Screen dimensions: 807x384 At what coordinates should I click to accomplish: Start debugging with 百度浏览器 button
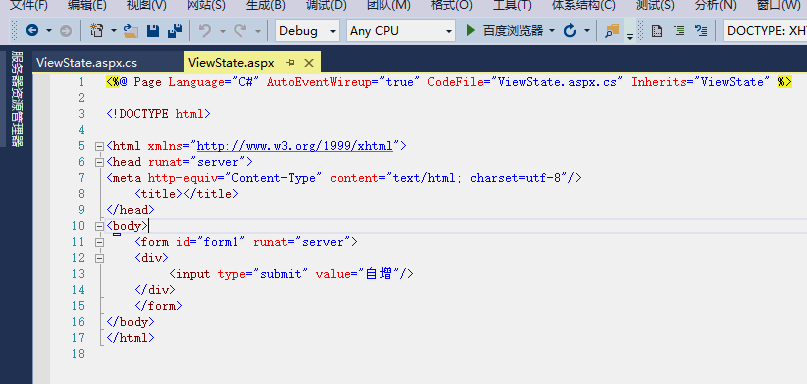pyautogui.click(x=504, y=31)
